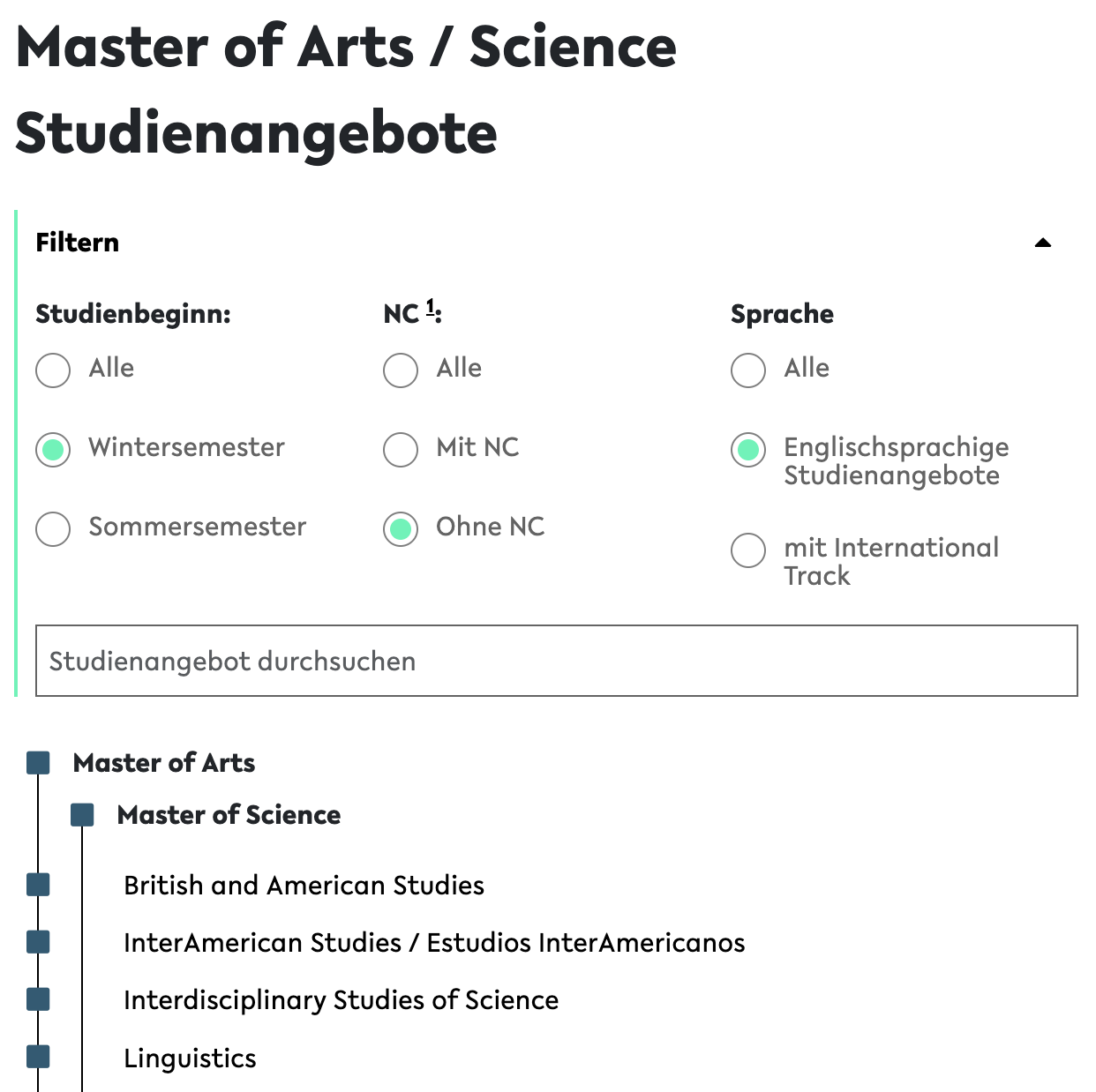Select mit International Track option
The image size is (1096, 1092).
(748, 550)
